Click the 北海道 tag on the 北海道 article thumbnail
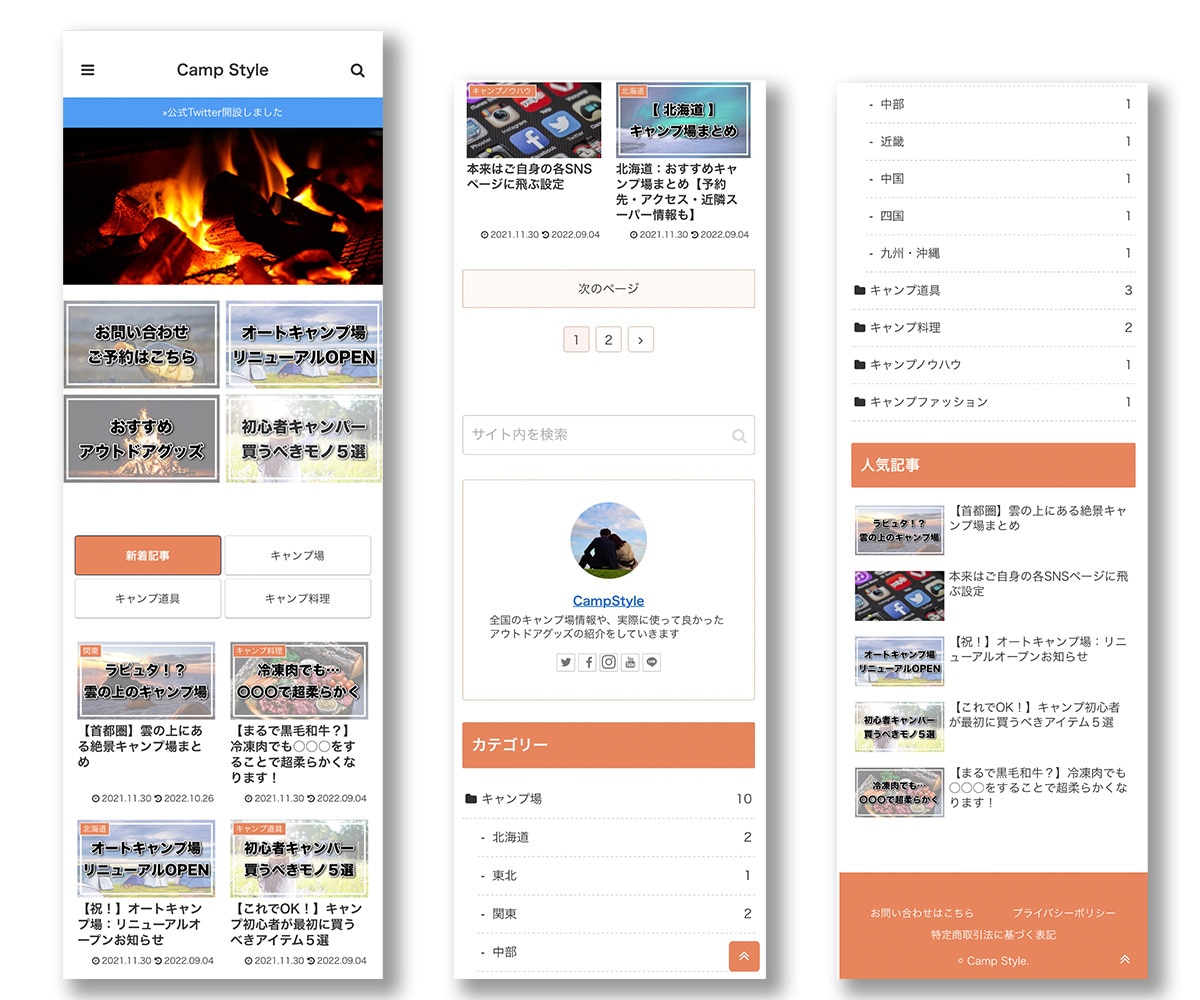Image resolution: width=1200 pixels, height=1000 pixels. point(633,90)
